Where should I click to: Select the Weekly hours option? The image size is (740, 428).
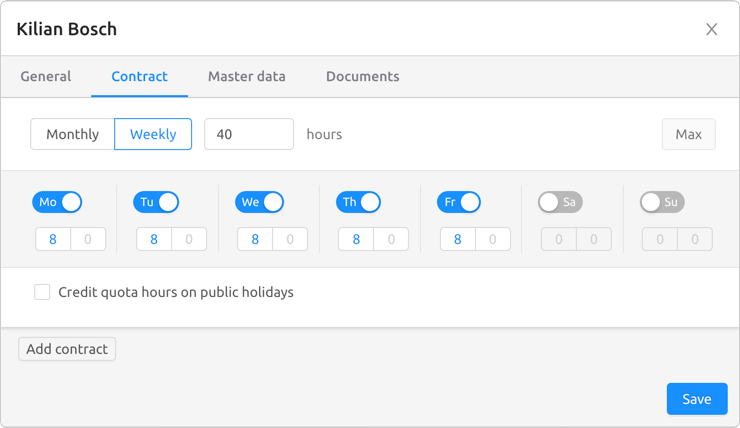click(153, 134)
